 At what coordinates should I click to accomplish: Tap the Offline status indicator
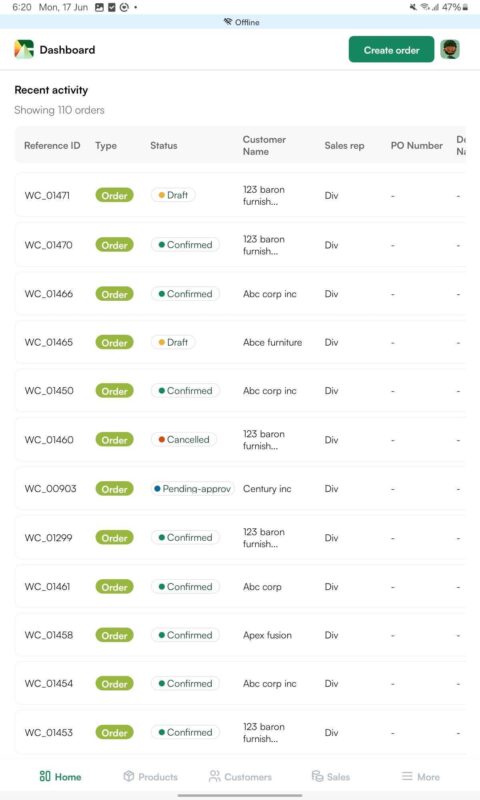click(x=241, y=22)
